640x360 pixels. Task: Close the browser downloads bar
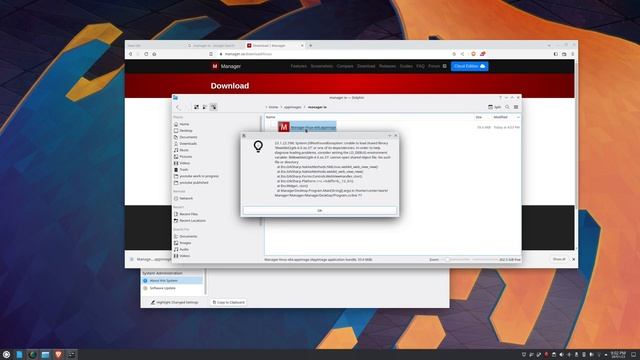(x=573, y=259)
